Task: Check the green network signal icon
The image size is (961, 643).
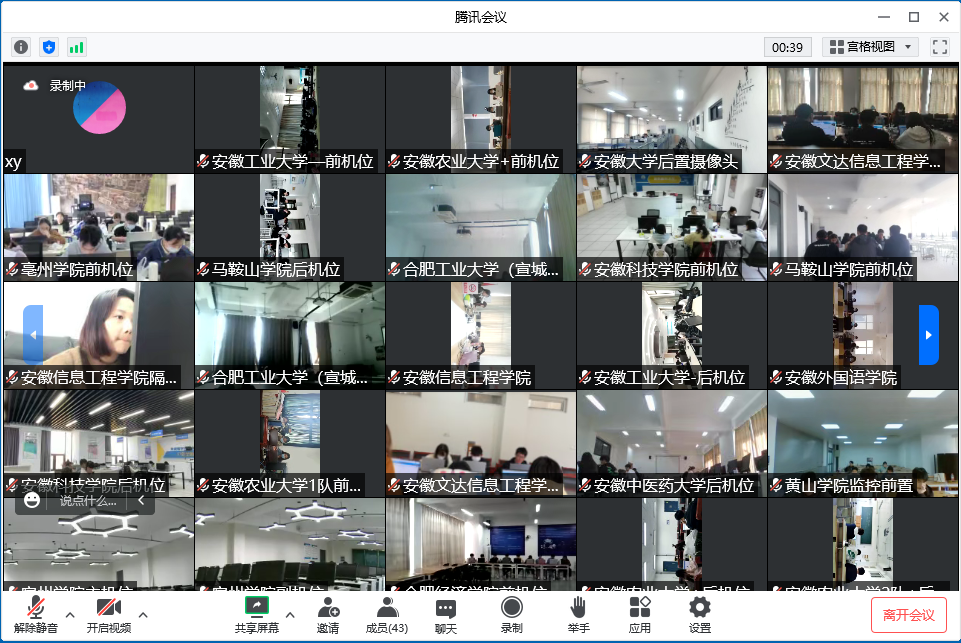Action: point(77,47)
